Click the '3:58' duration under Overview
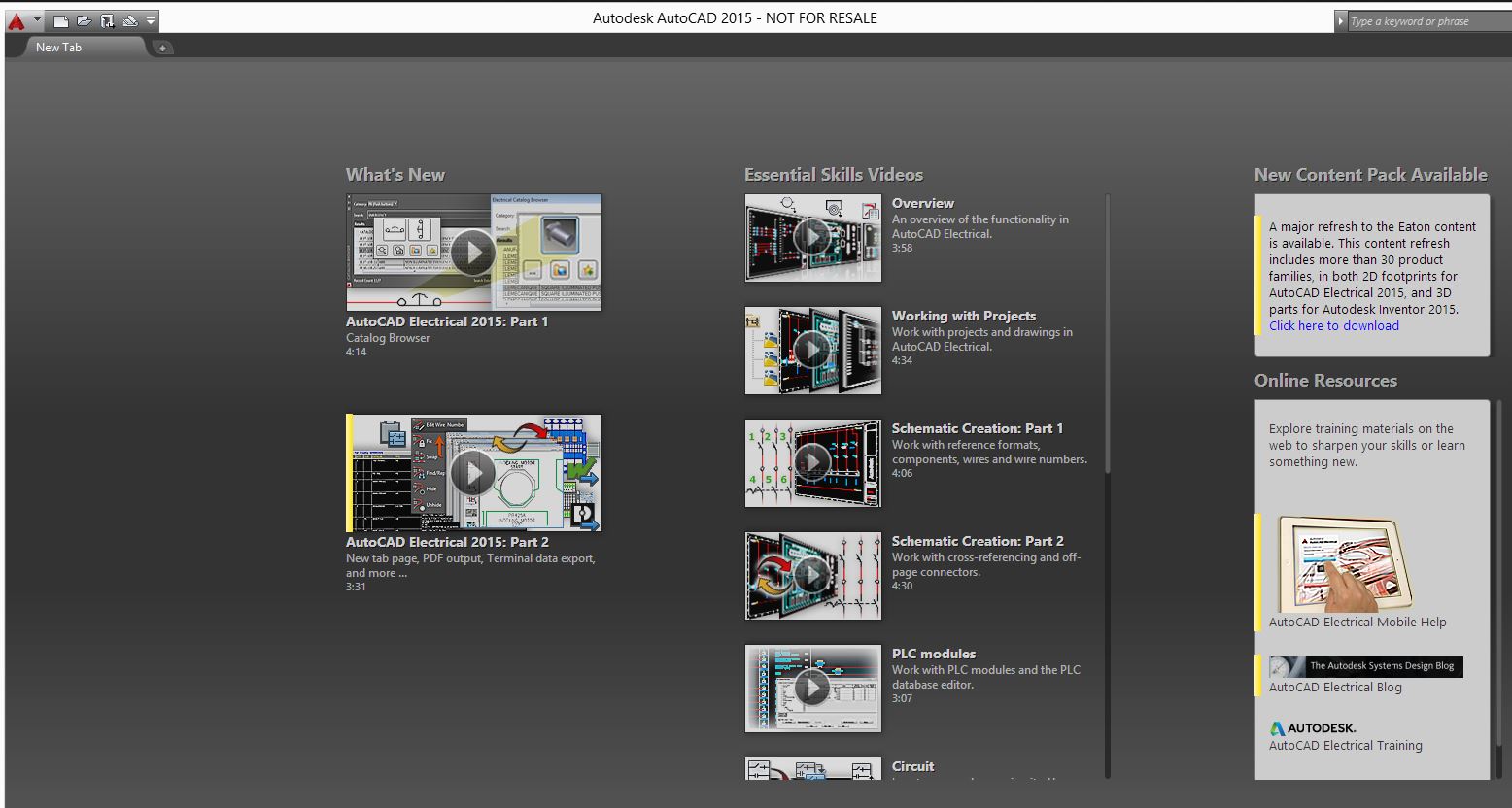 coord(903,248)
